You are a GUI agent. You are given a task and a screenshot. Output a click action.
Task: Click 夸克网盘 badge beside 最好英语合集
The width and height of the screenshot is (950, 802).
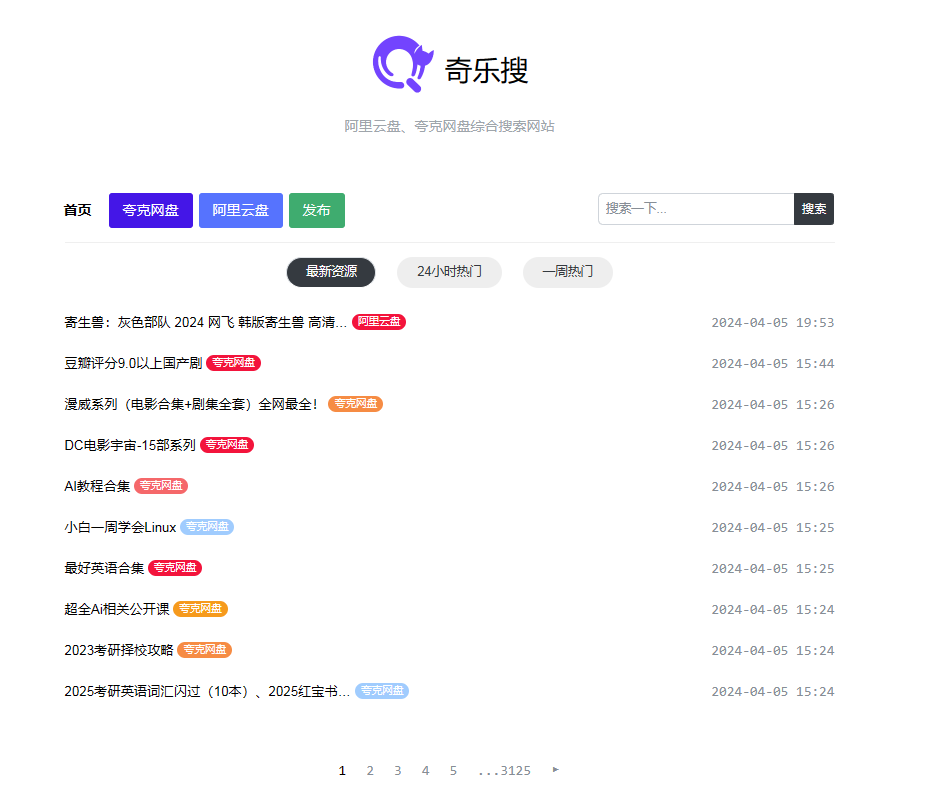(175, 568)
